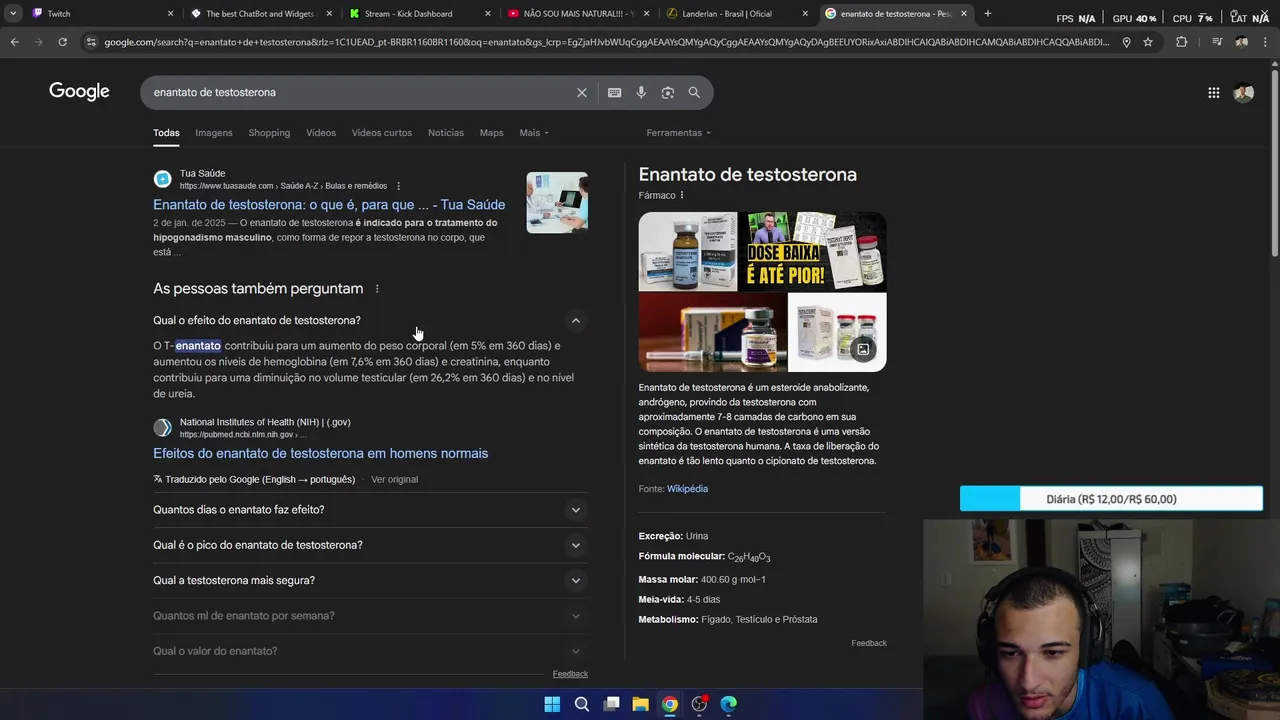This screenshot has height=720, width=1280.
Task: Click inside the Google search input
Action: point(360,93)
